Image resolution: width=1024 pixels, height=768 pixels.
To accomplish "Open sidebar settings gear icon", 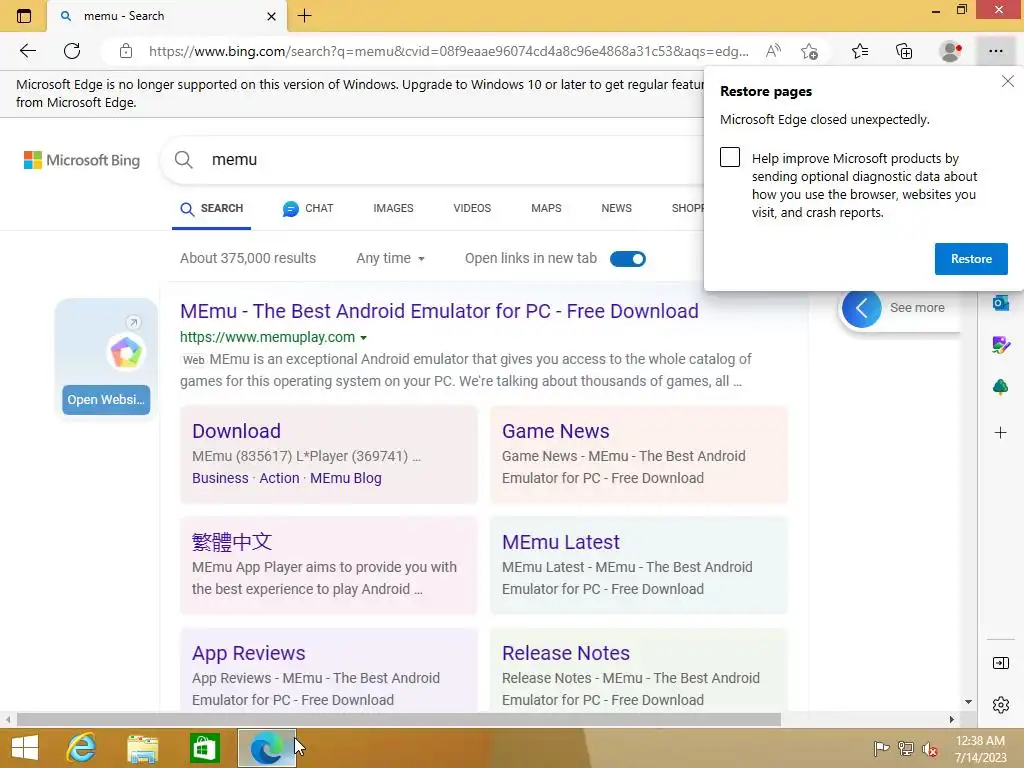I will pyautogui.click(x=1000, y=705).
